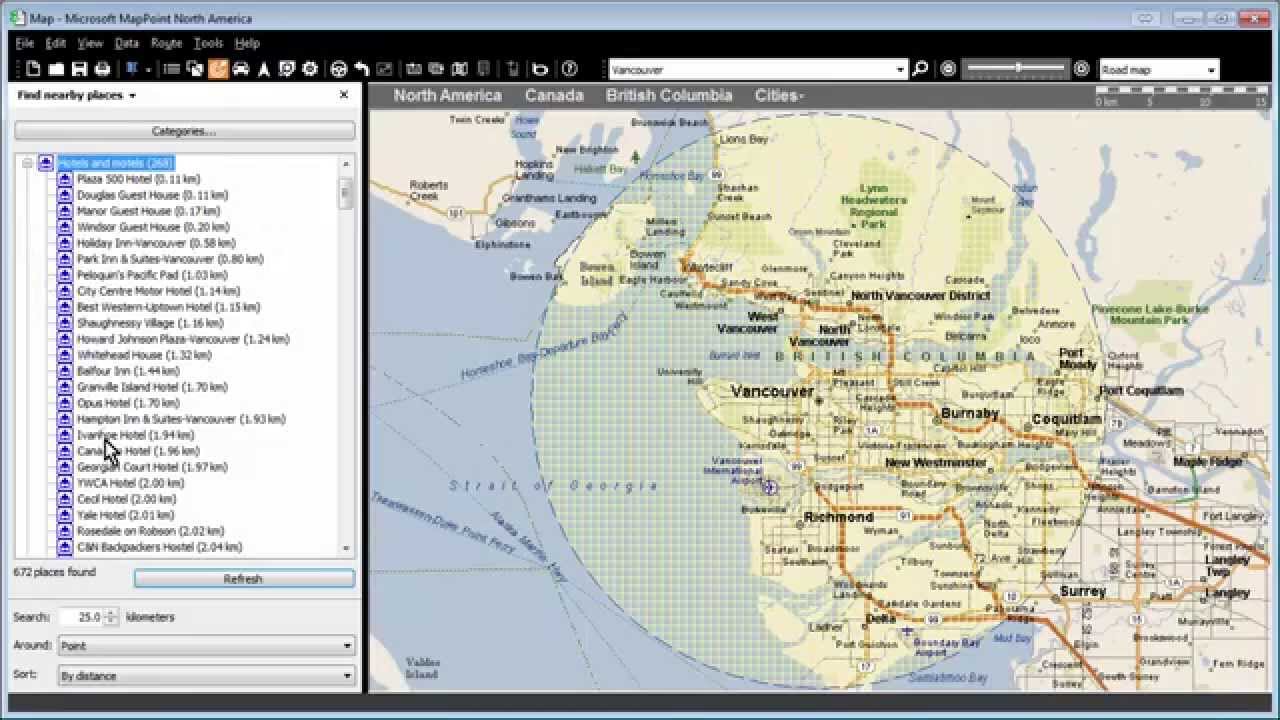Click the Cecil Hotel pushpin icon

[65, 499]
